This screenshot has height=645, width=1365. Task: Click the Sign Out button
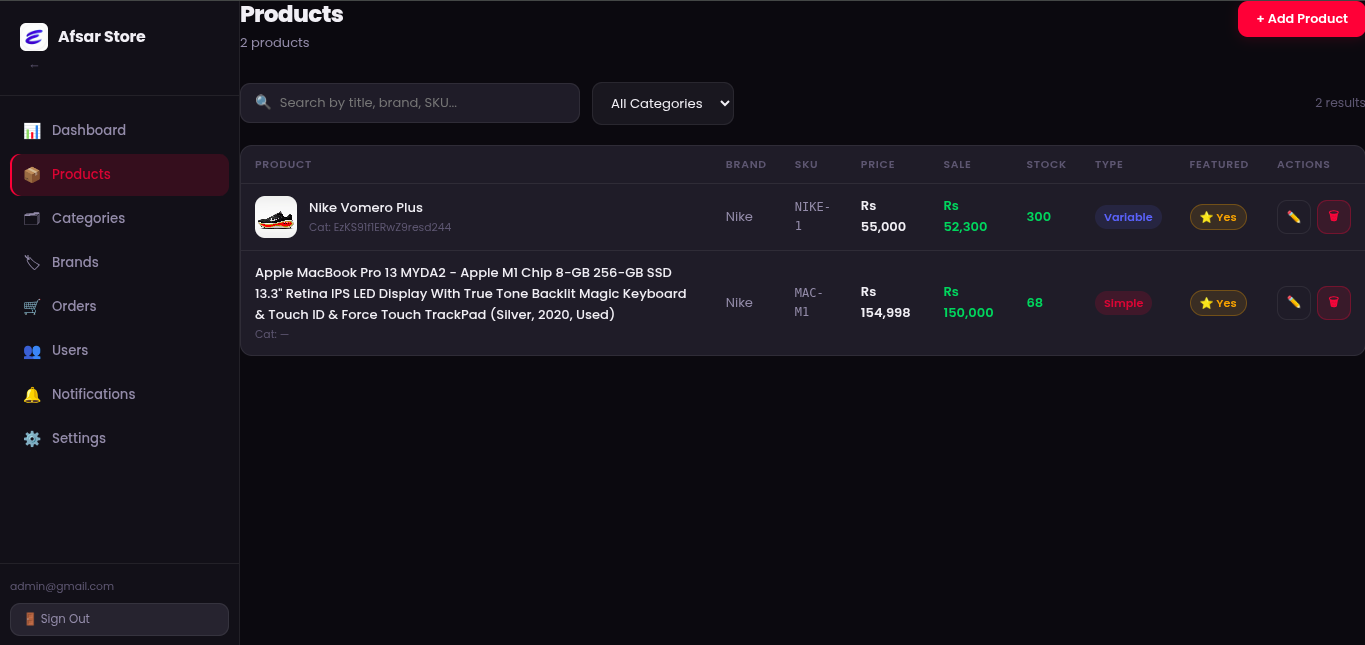pyautogui.click(x=120, y=619)
